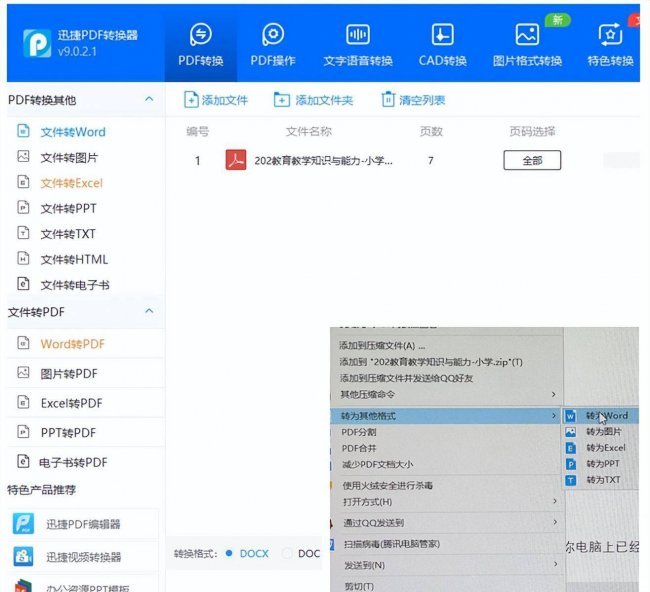Screen dimensions: 650x592
Task: Click the Word转PDF icon
Action: 23,343
